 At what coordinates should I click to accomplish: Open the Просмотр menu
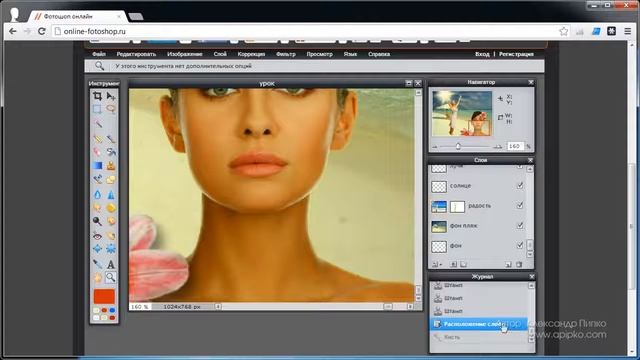(319, 54)
